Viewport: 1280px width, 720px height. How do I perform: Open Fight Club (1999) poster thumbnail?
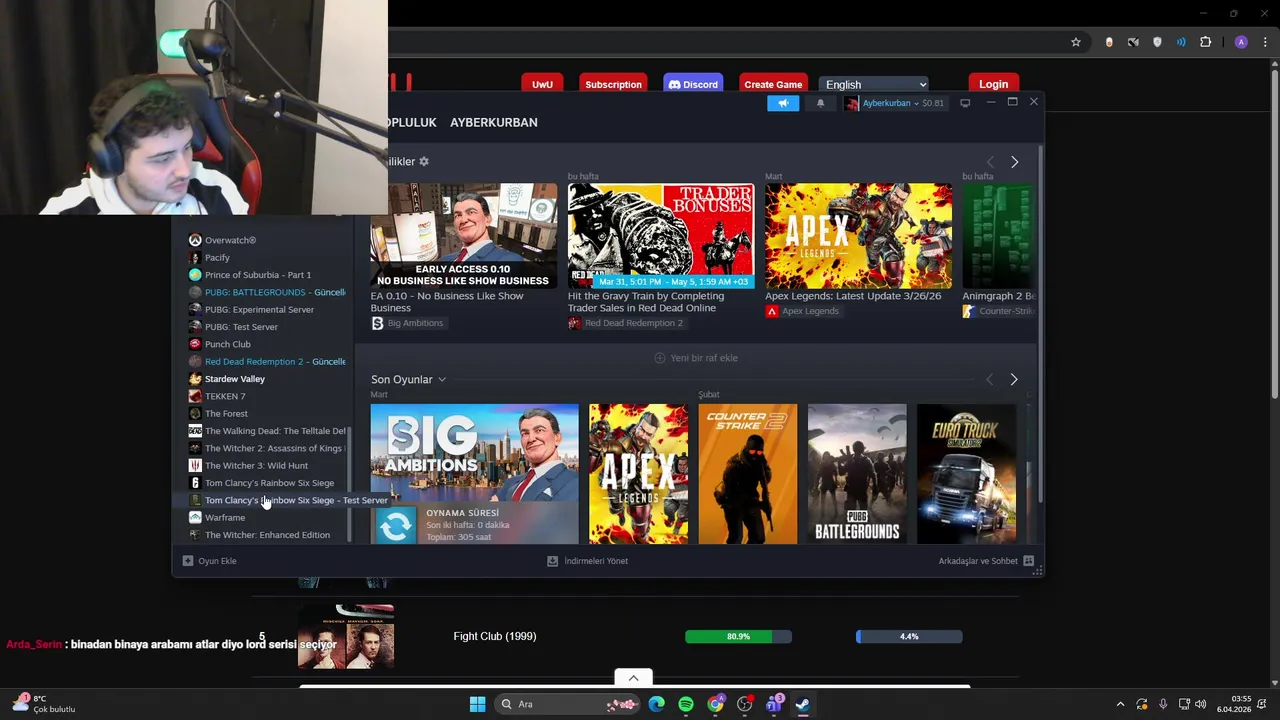click(346, 636)
